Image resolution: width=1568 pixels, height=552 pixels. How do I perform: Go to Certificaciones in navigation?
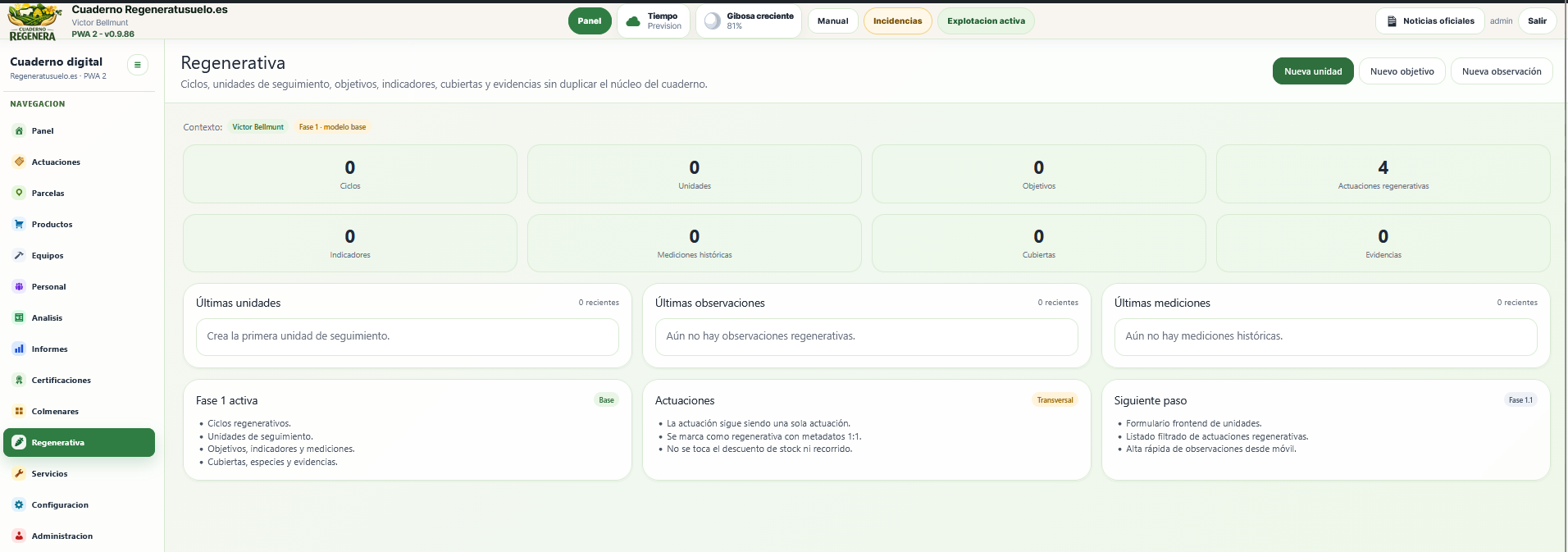point(79,380)
